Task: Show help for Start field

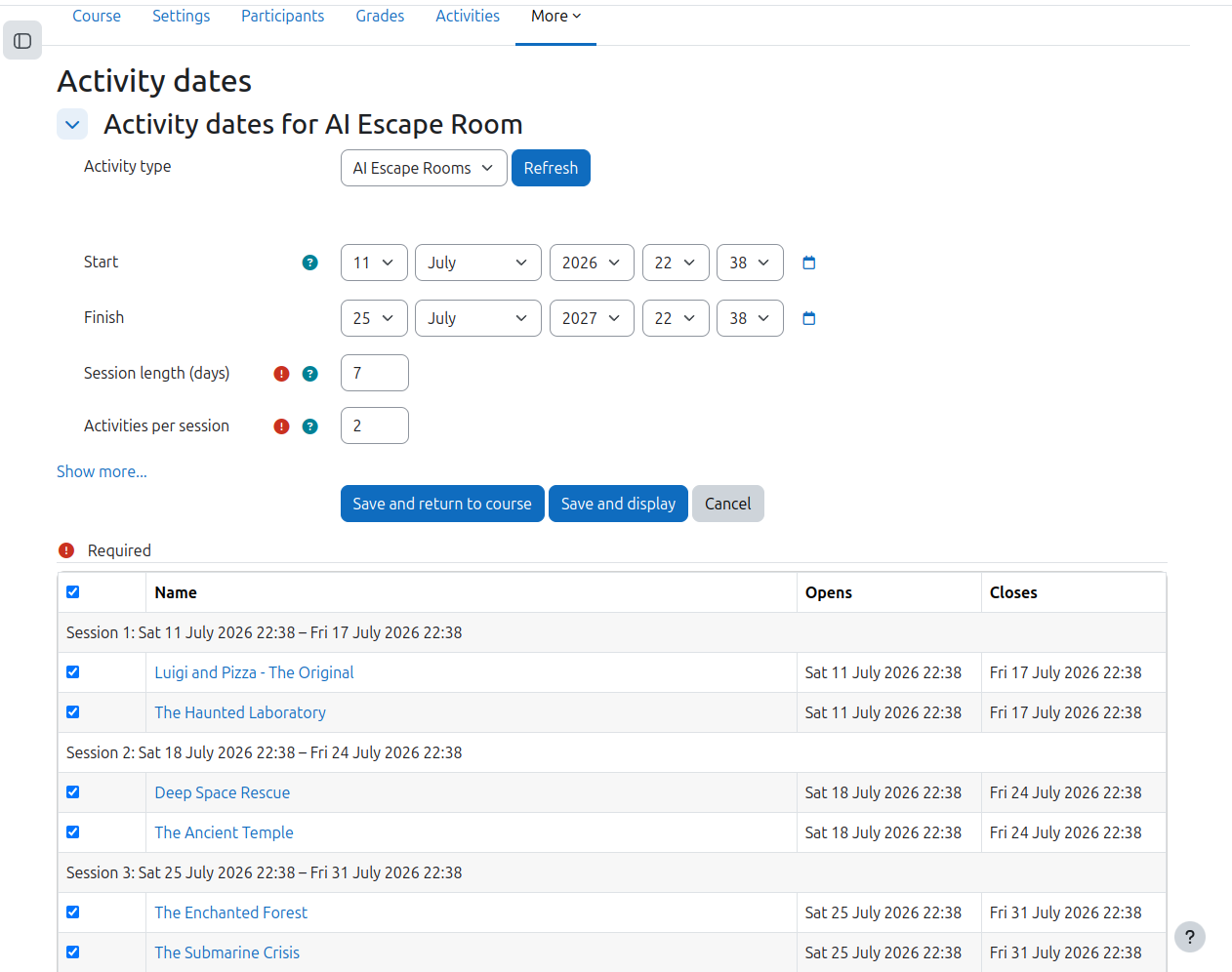Action: (310, 263)
